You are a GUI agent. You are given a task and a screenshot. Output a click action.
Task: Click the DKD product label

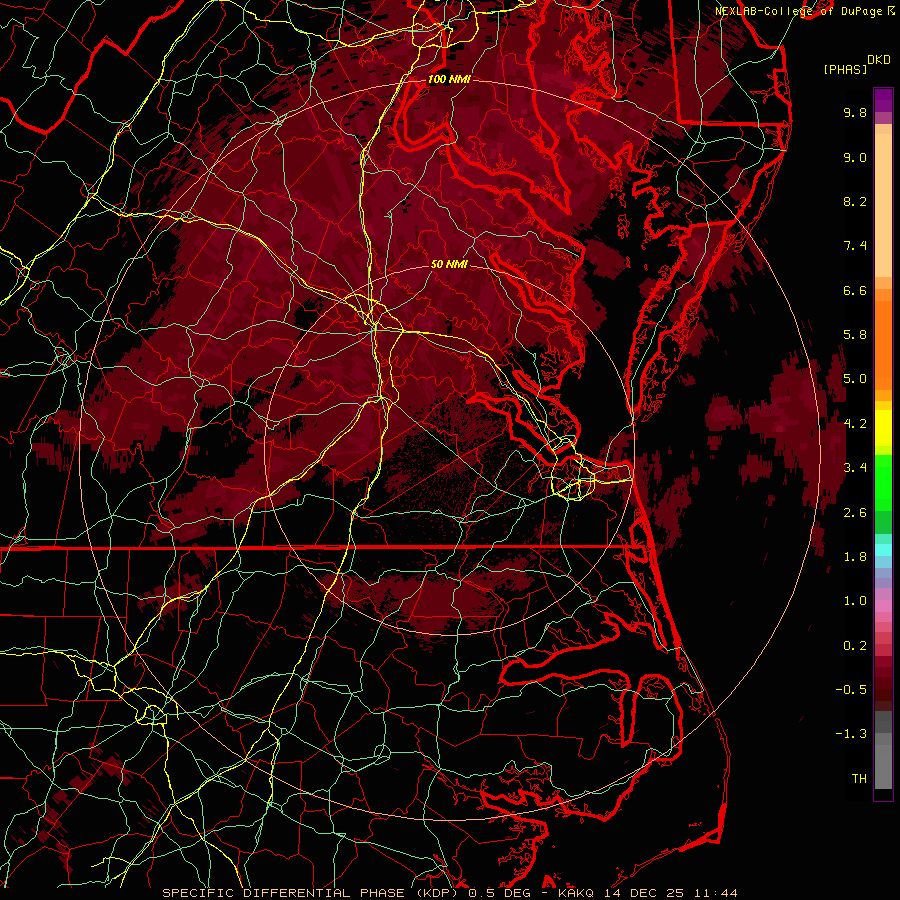point(879,59)
